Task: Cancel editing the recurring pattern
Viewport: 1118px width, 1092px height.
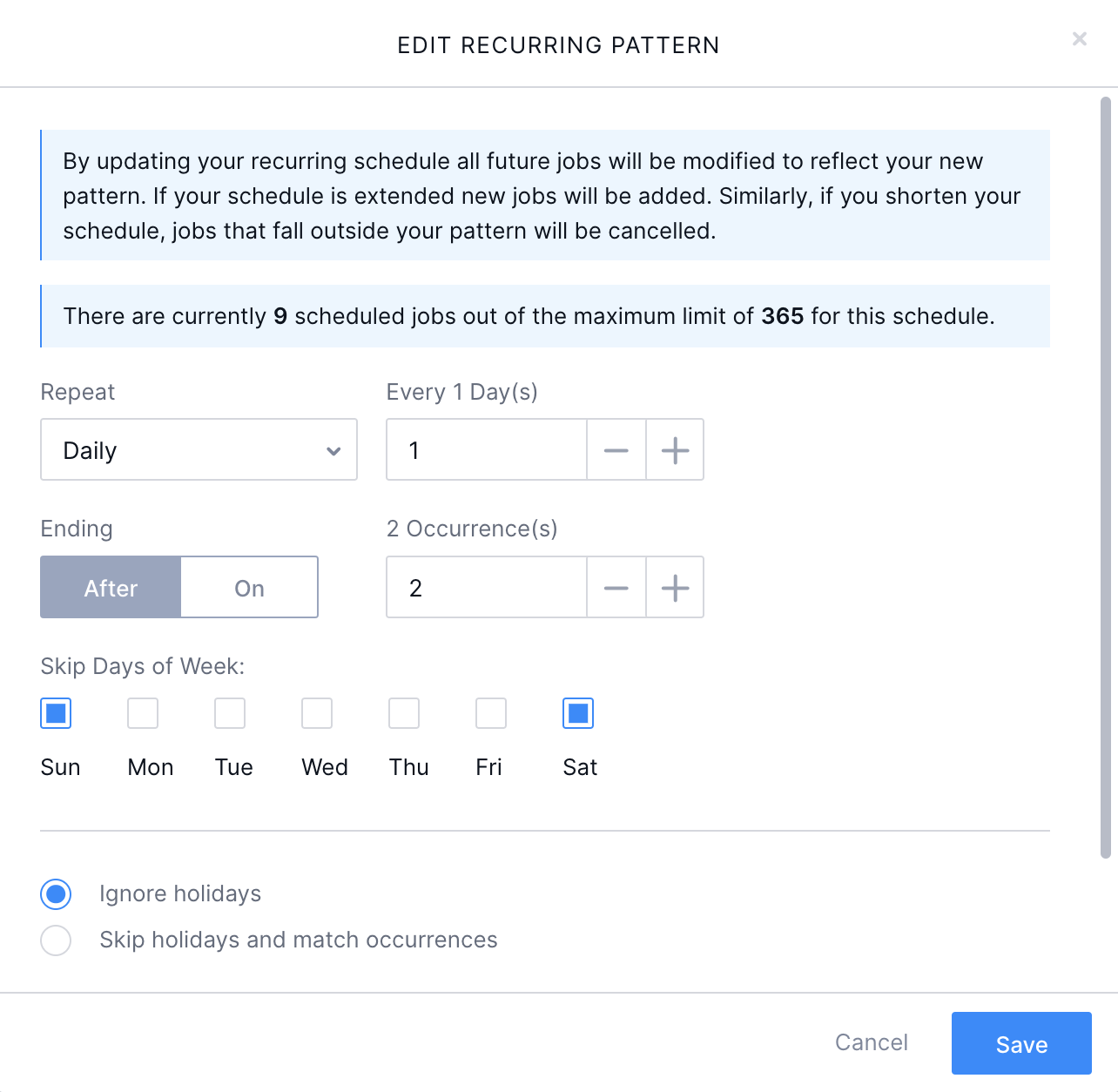Action: (x=872, y=1042)
